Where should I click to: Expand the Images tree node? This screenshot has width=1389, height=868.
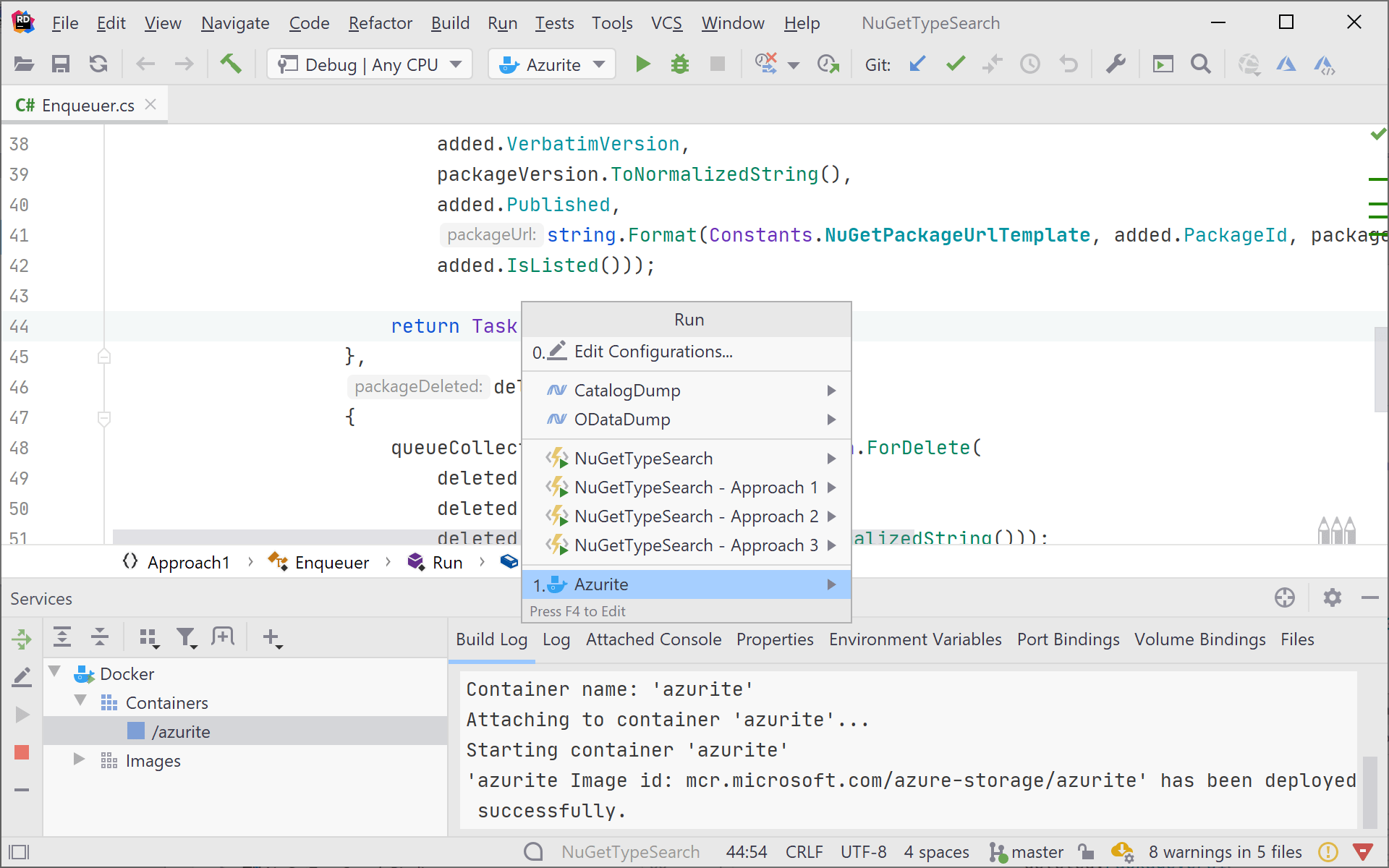(x=79, y=759)
